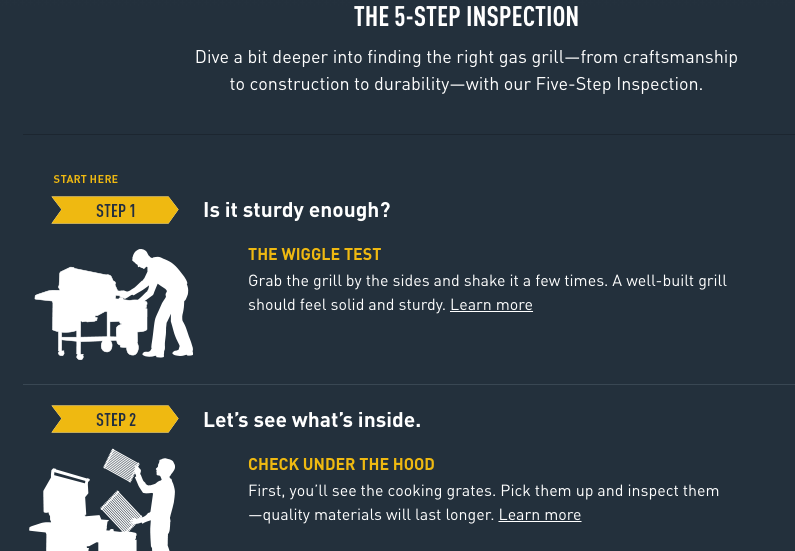Open Learn more for cooking grates

click(540, 515)
